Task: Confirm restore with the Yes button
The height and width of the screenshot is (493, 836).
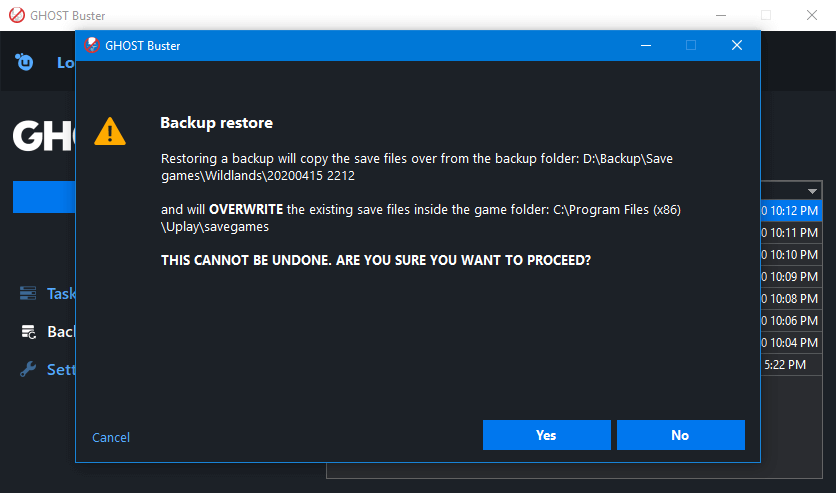Action: [546, 435]
